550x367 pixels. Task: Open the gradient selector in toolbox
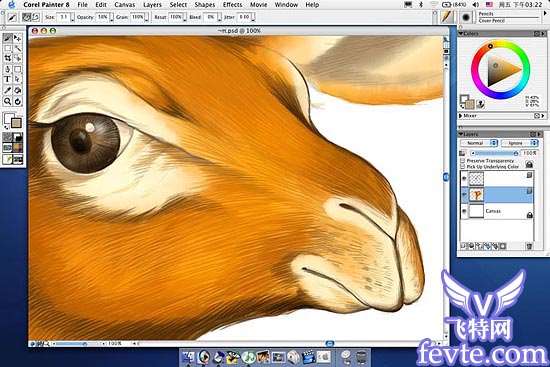pyautogui.click(x=18, y=136)
